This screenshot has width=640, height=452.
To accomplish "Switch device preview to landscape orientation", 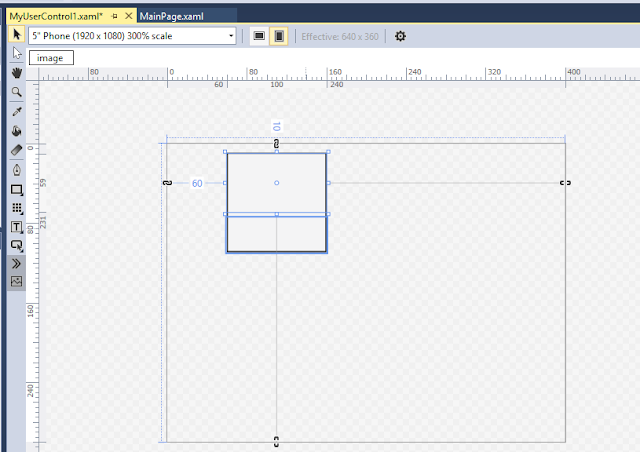I will 259,36.
